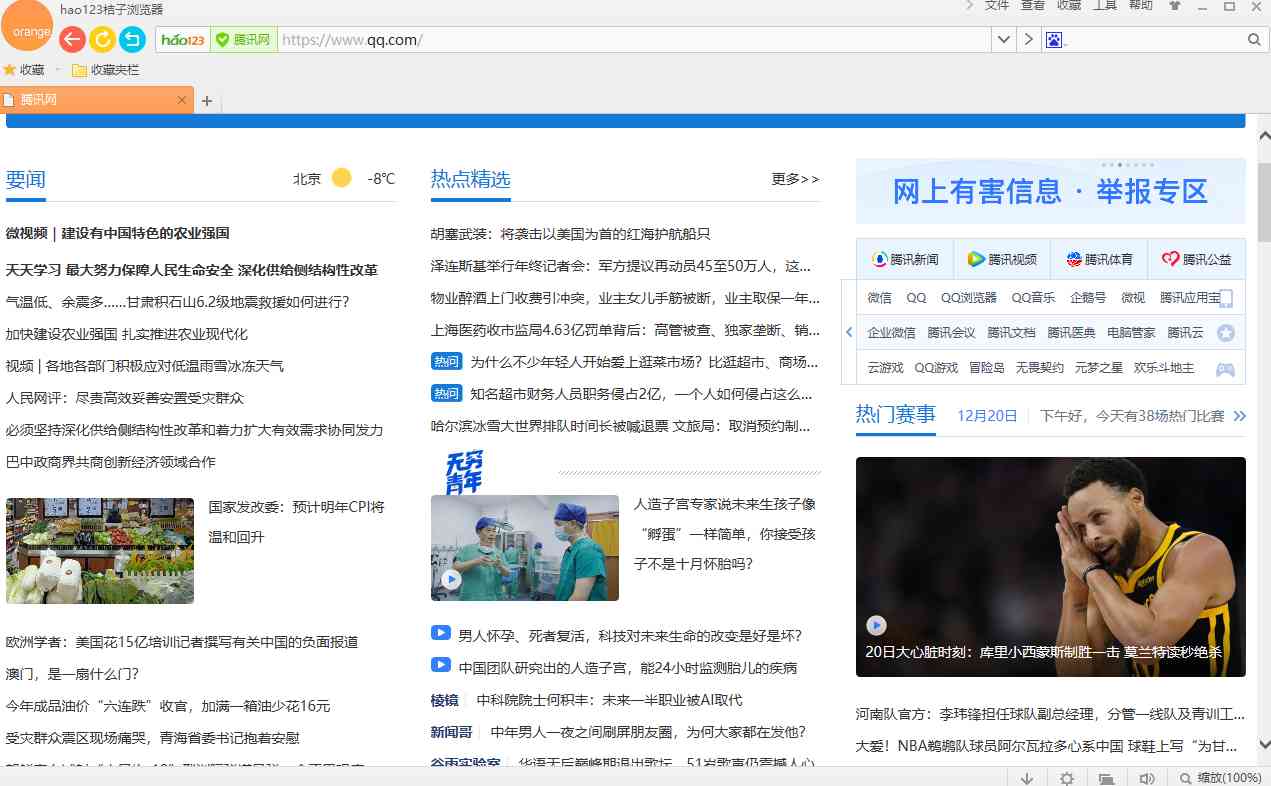Open the 收藏 menu
The image size is (1271, 786).
(x=1069, y=6)
